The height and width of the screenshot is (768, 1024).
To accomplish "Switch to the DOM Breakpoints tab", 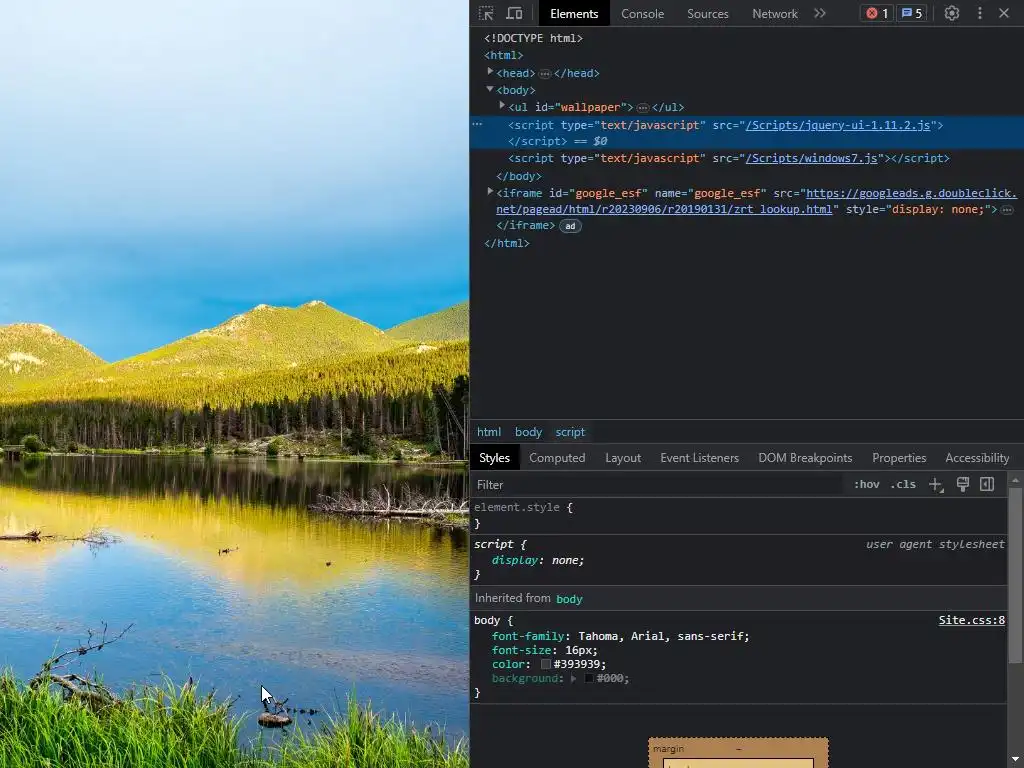I will pos(805,458).
